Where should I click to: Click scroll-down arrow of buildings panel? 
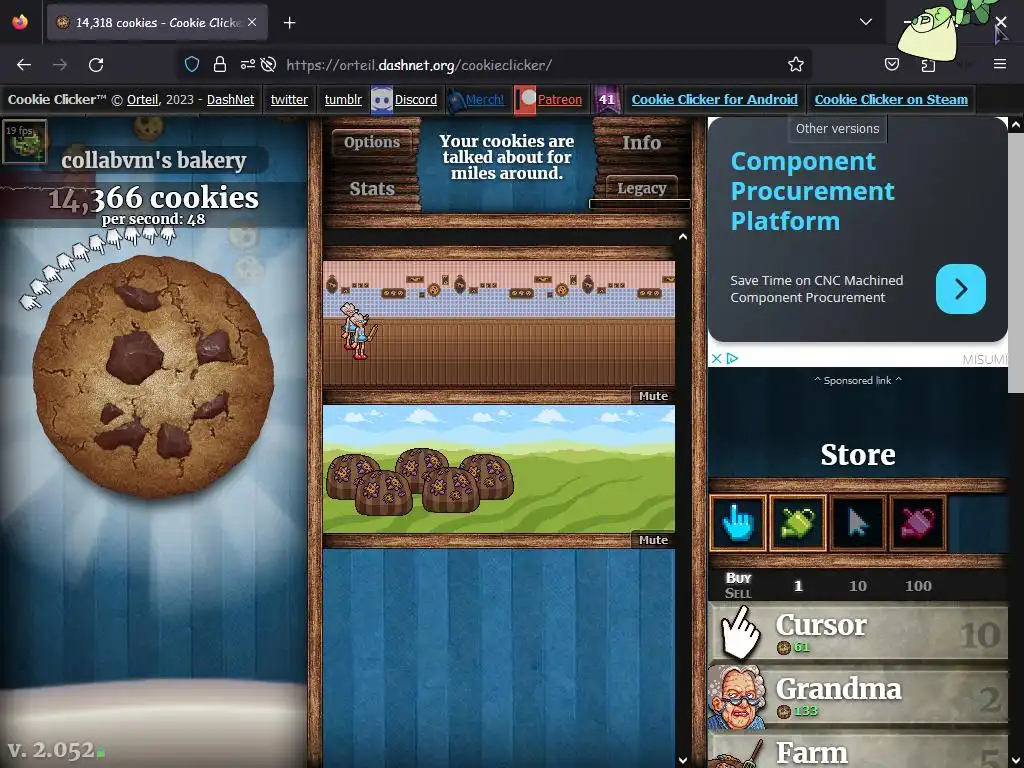(683, 760)
